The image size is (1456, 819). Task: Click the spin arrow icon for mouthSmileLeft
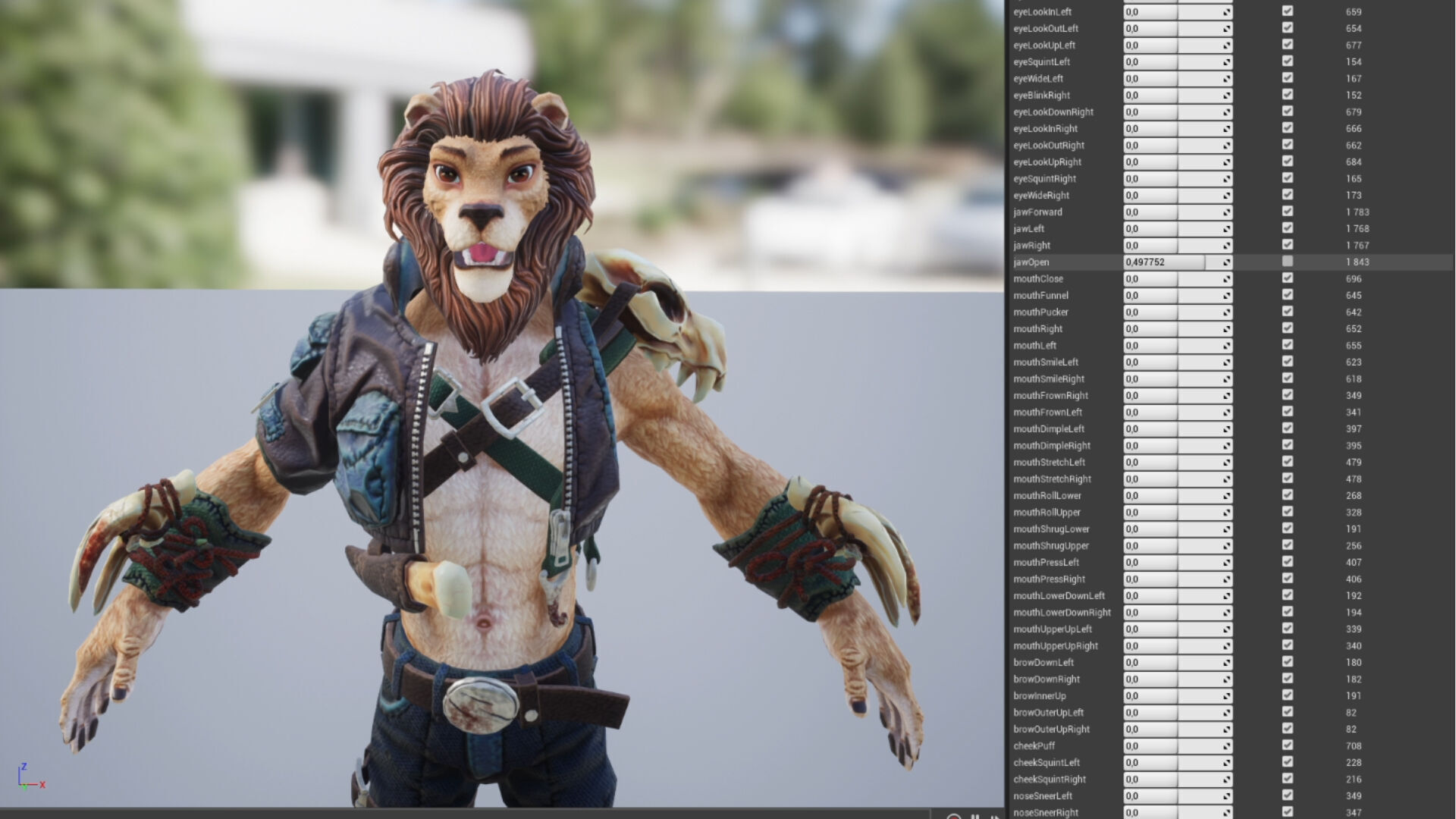tap(1226, 362)
